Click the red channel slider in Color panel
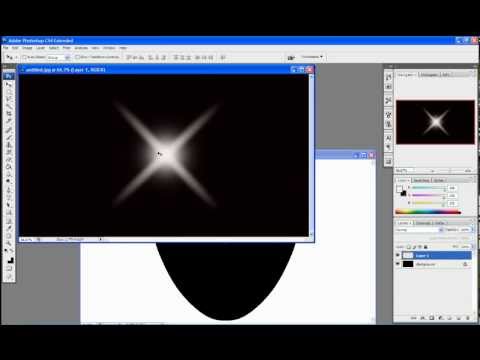Screen dimensions: 480x360 429,189
